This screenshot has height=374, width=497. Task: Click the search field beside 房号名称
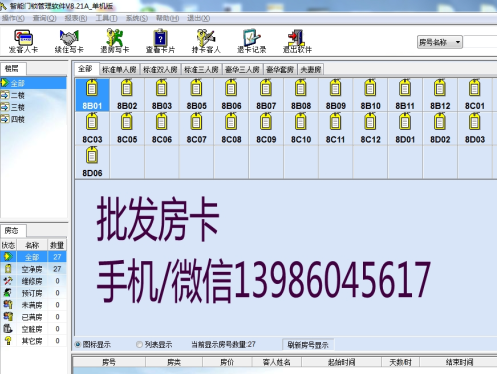click(480, 42)
